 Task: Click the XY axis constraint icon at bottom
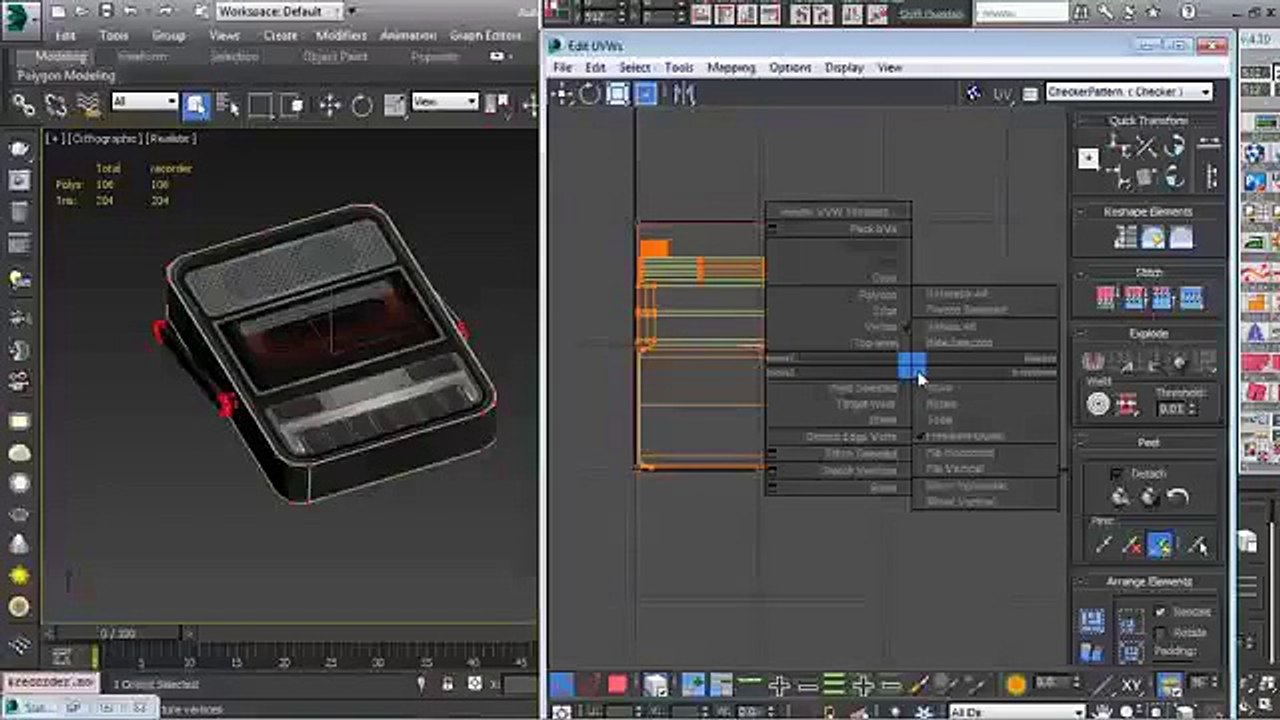[x=1133, y=685]
